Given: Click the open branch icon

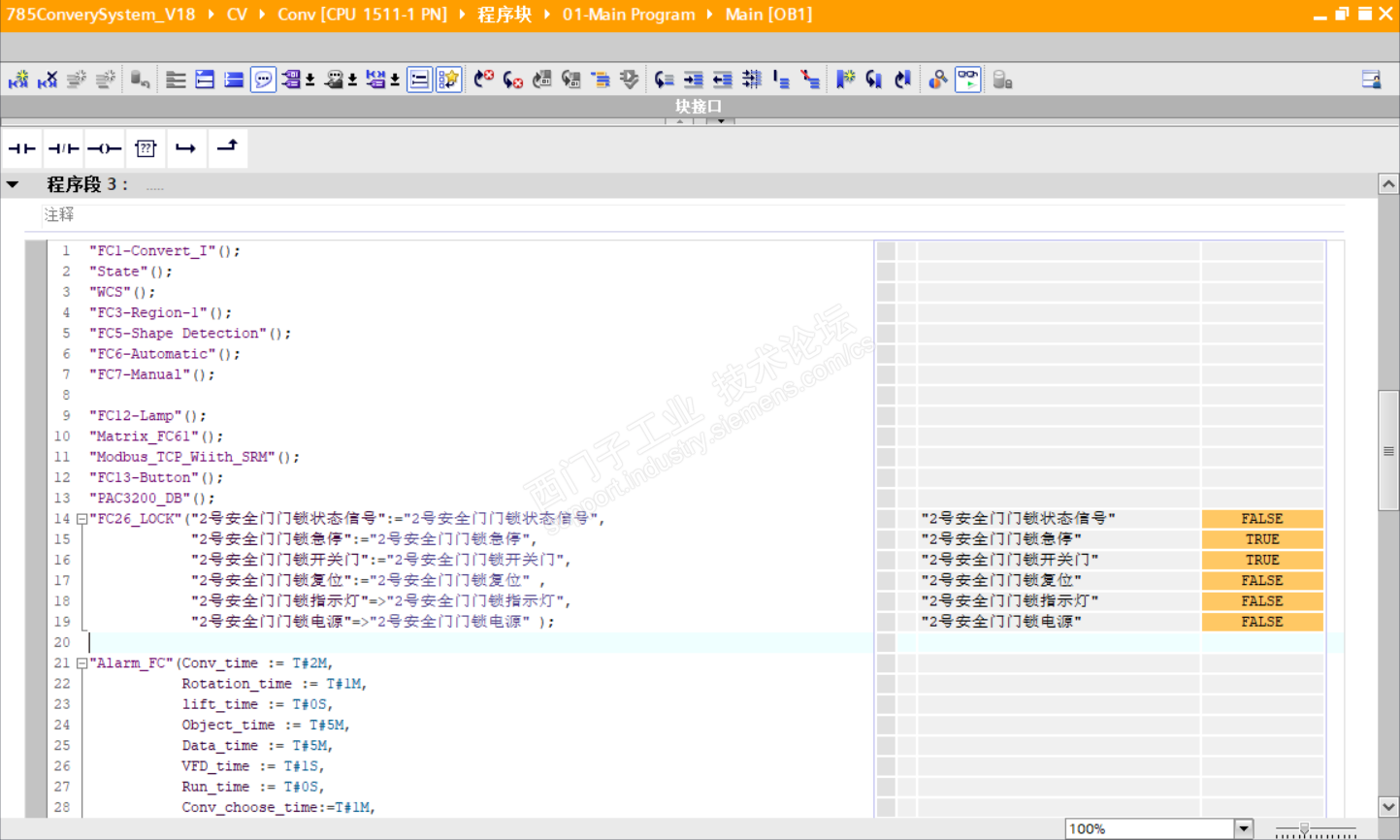Looking at the screenshot, I should click(x=185, y=148).
